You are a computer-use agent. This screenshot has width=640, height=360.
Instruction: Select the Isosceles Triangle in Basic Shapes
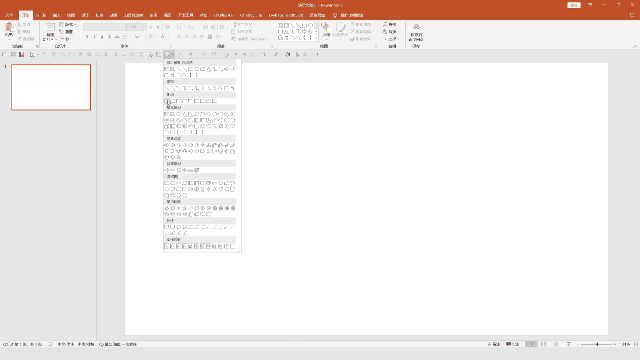(x=184, y=114)
